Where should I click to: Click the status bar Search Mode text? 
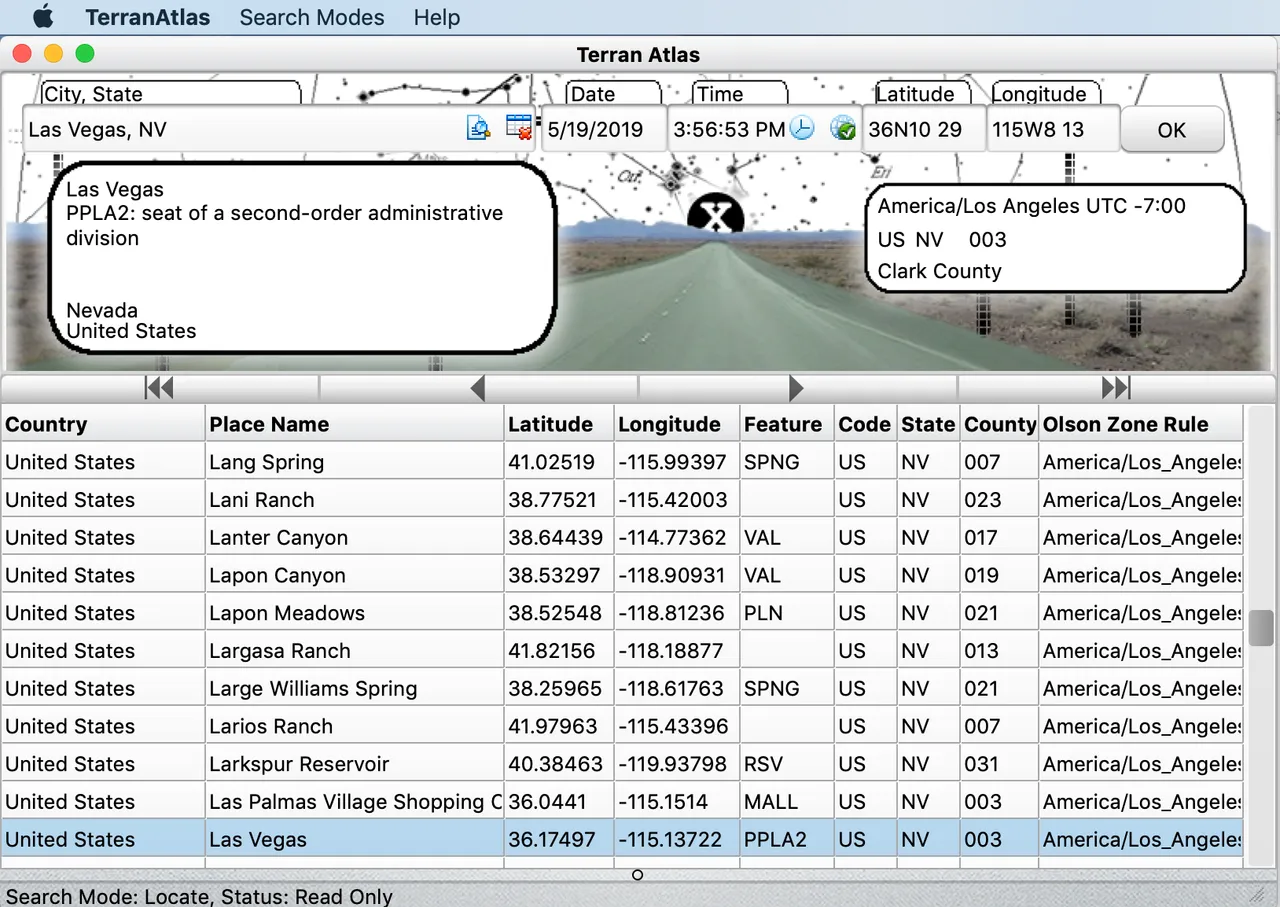[x=199, y=896]
